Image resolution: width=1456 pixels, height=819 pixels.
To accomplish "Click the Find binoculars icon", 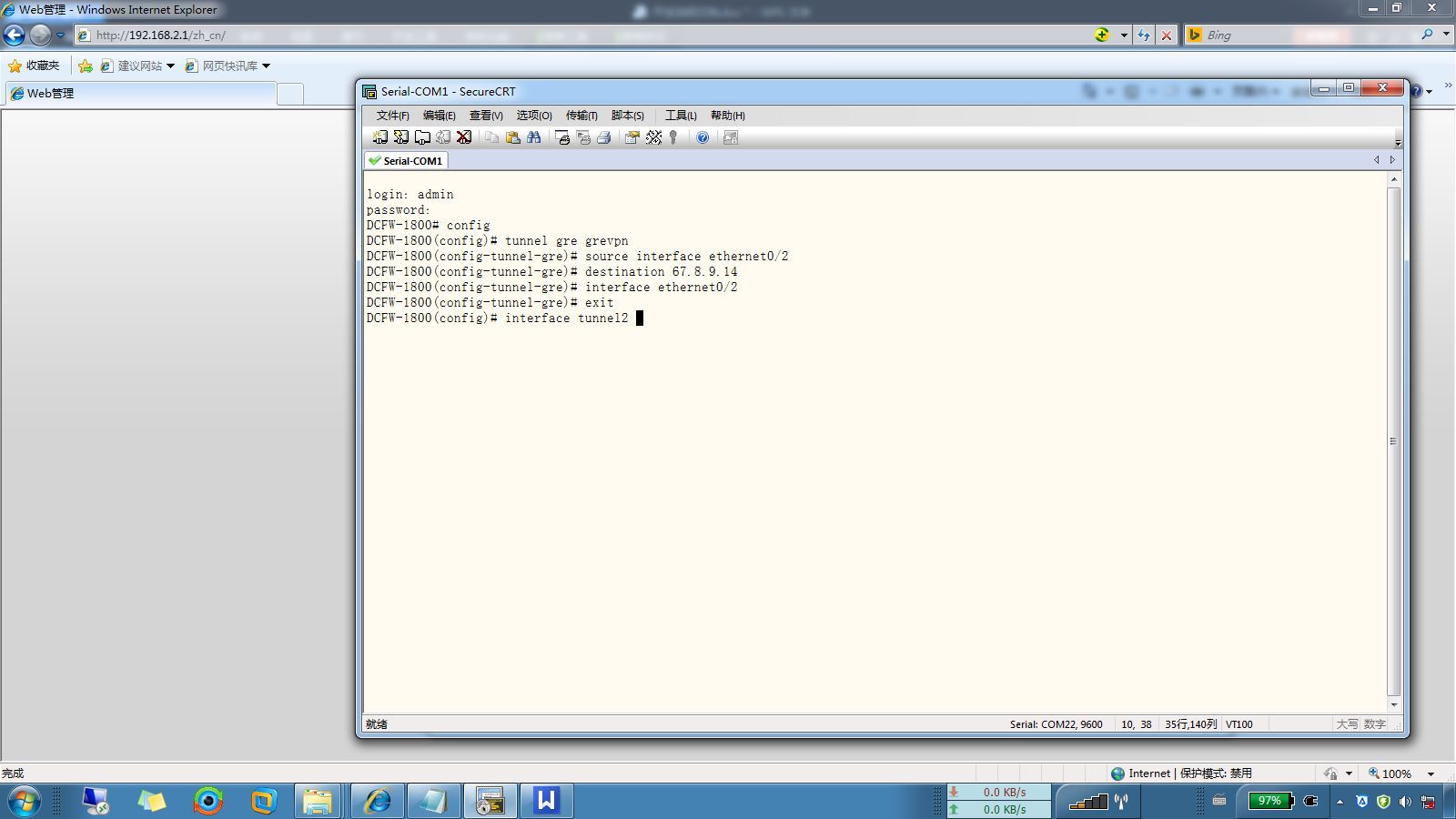I will [534, 137].
